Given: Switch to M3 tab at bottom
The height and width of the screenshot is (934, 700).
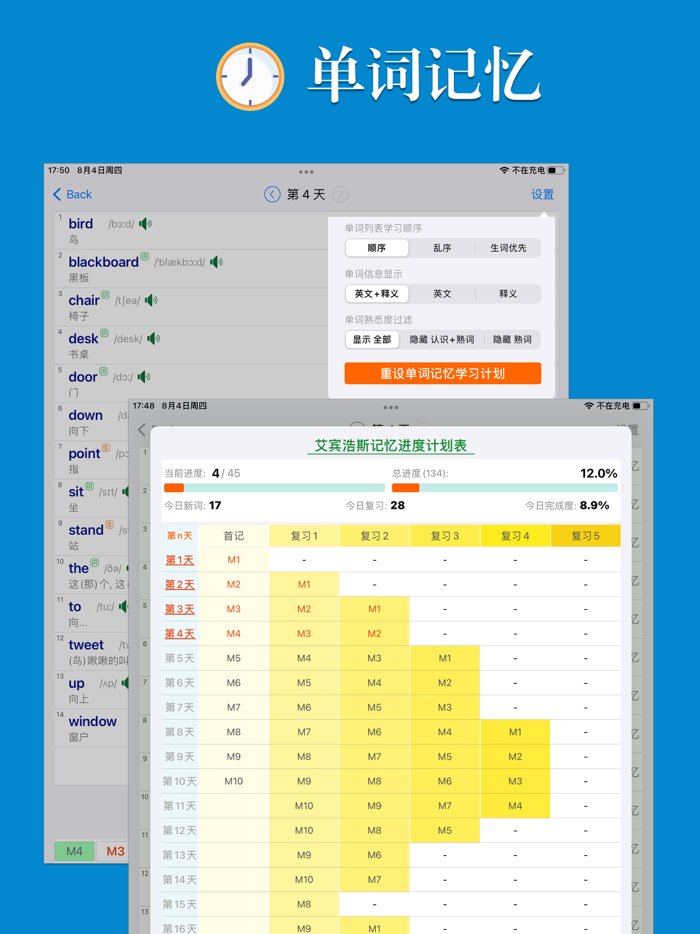Looking at the screenshot, I should tap(115, 851).
